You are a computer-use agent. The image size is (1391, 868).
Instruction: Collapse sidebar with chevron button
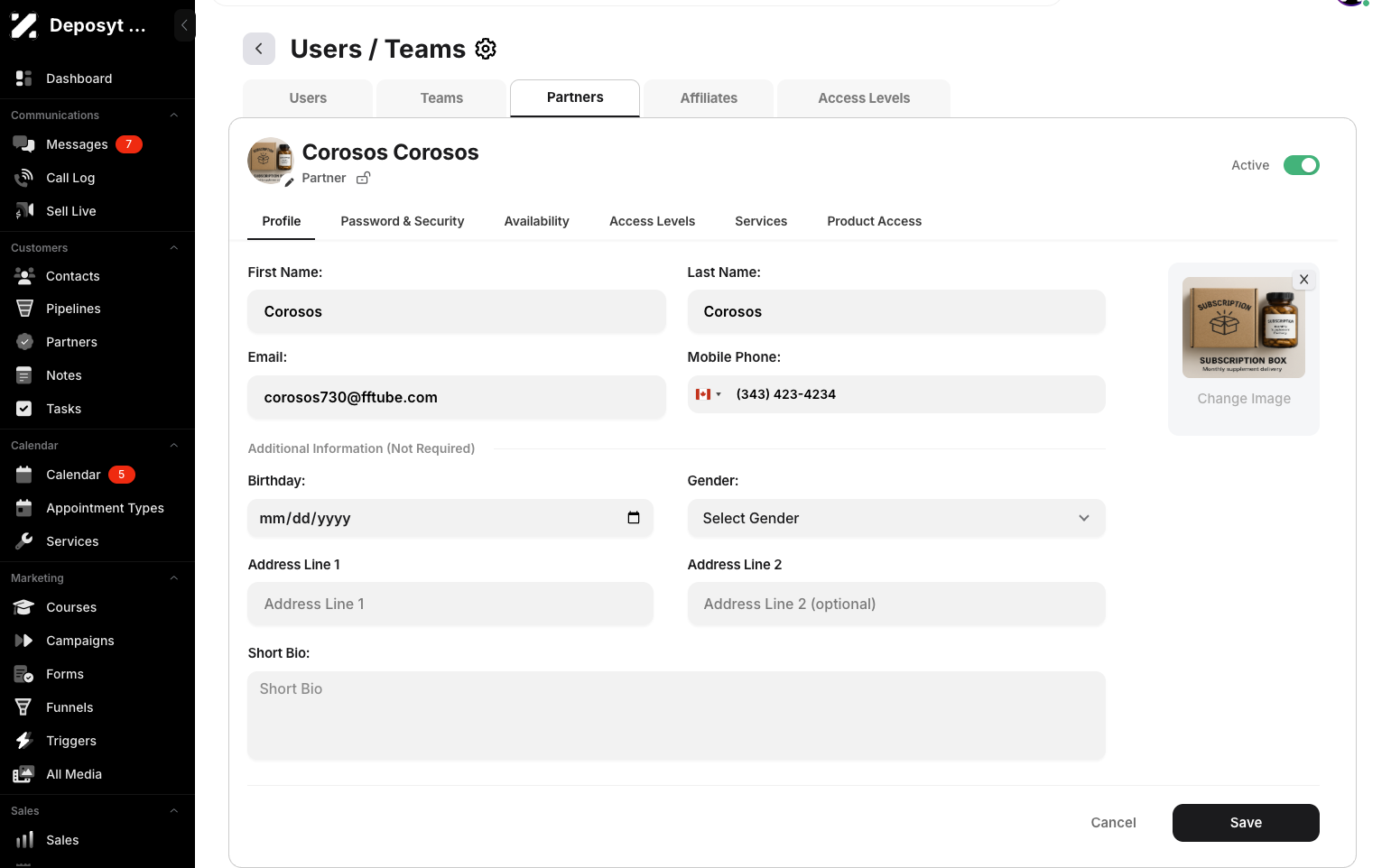click(184, 25)
